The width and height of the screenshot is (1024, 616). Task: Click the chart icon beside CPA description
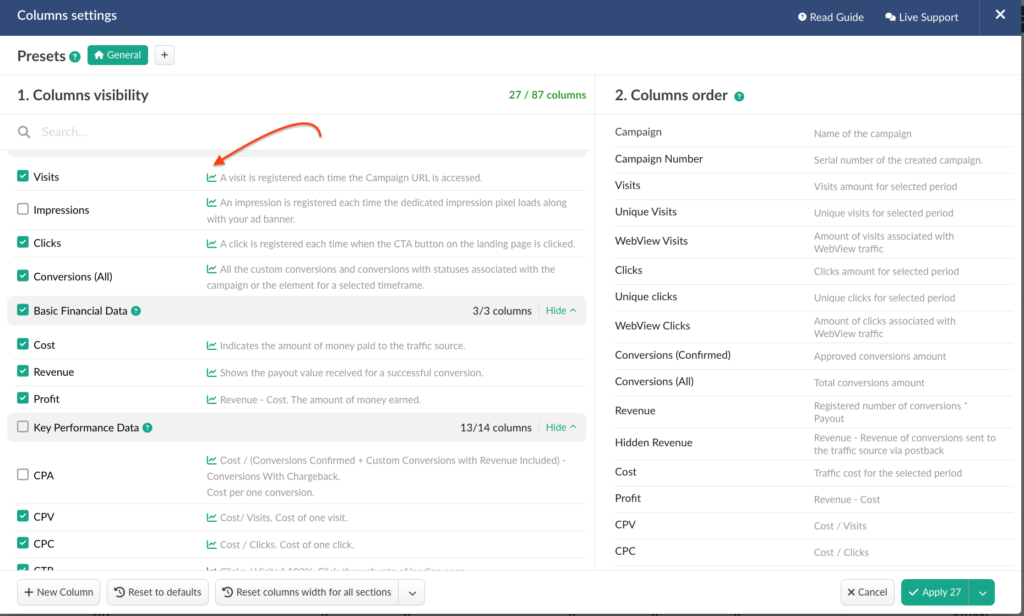pos(211,461)
